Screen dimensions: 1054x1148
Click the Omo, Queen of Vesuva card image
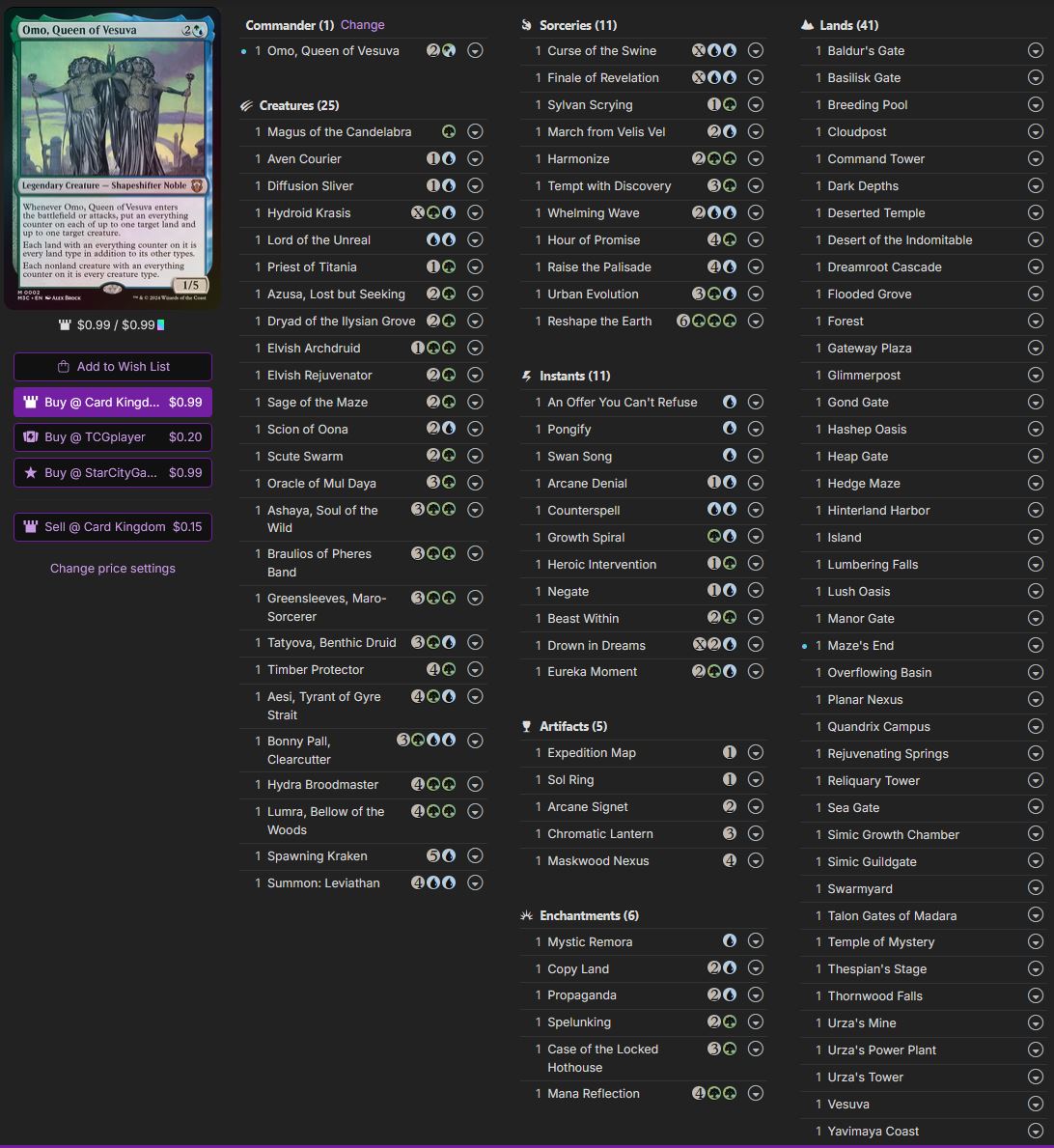113,159
